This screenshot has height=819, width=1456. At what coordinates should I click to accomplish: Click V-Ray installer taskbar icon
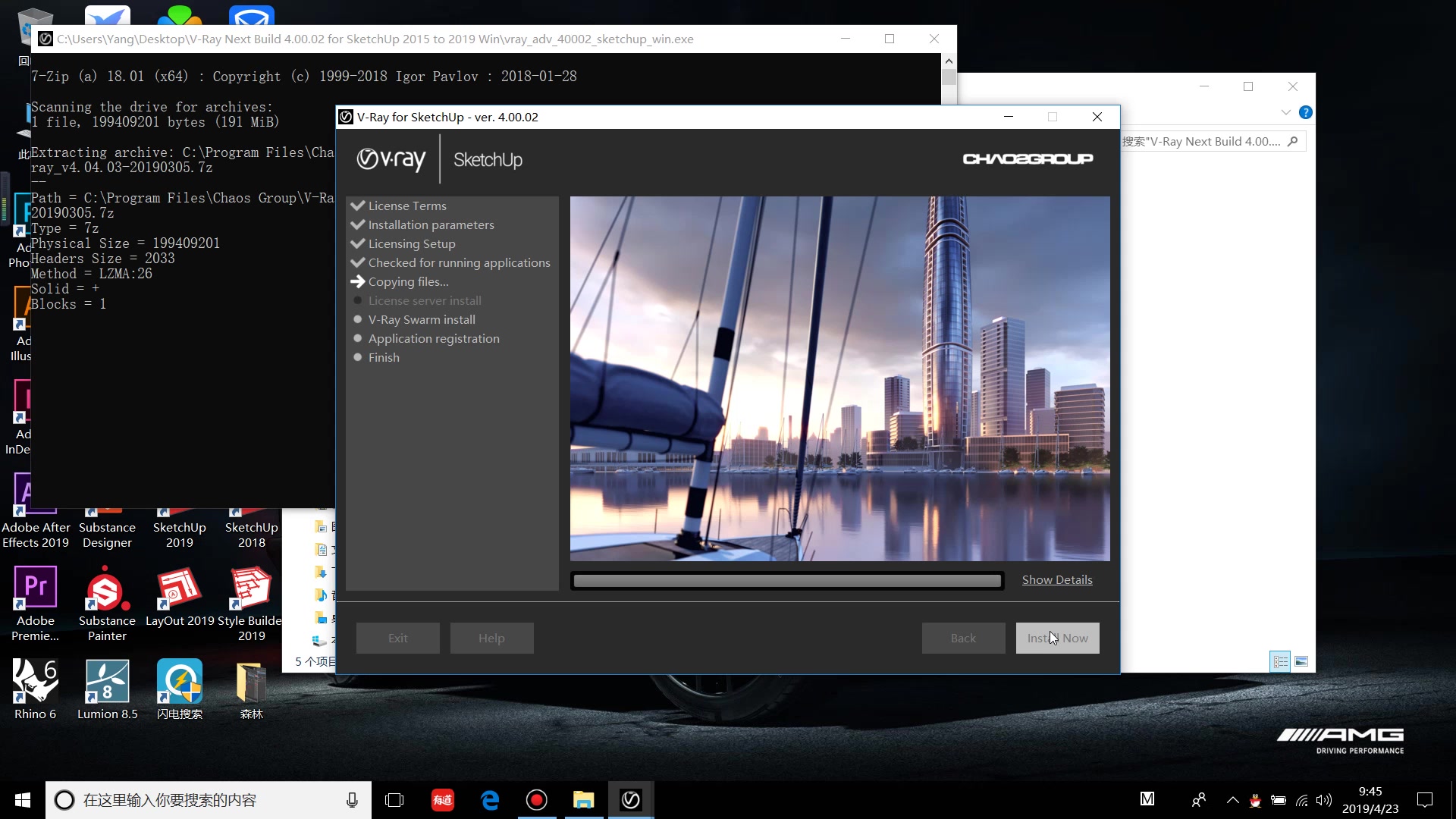pyautogui.click(x=630, y=800)
